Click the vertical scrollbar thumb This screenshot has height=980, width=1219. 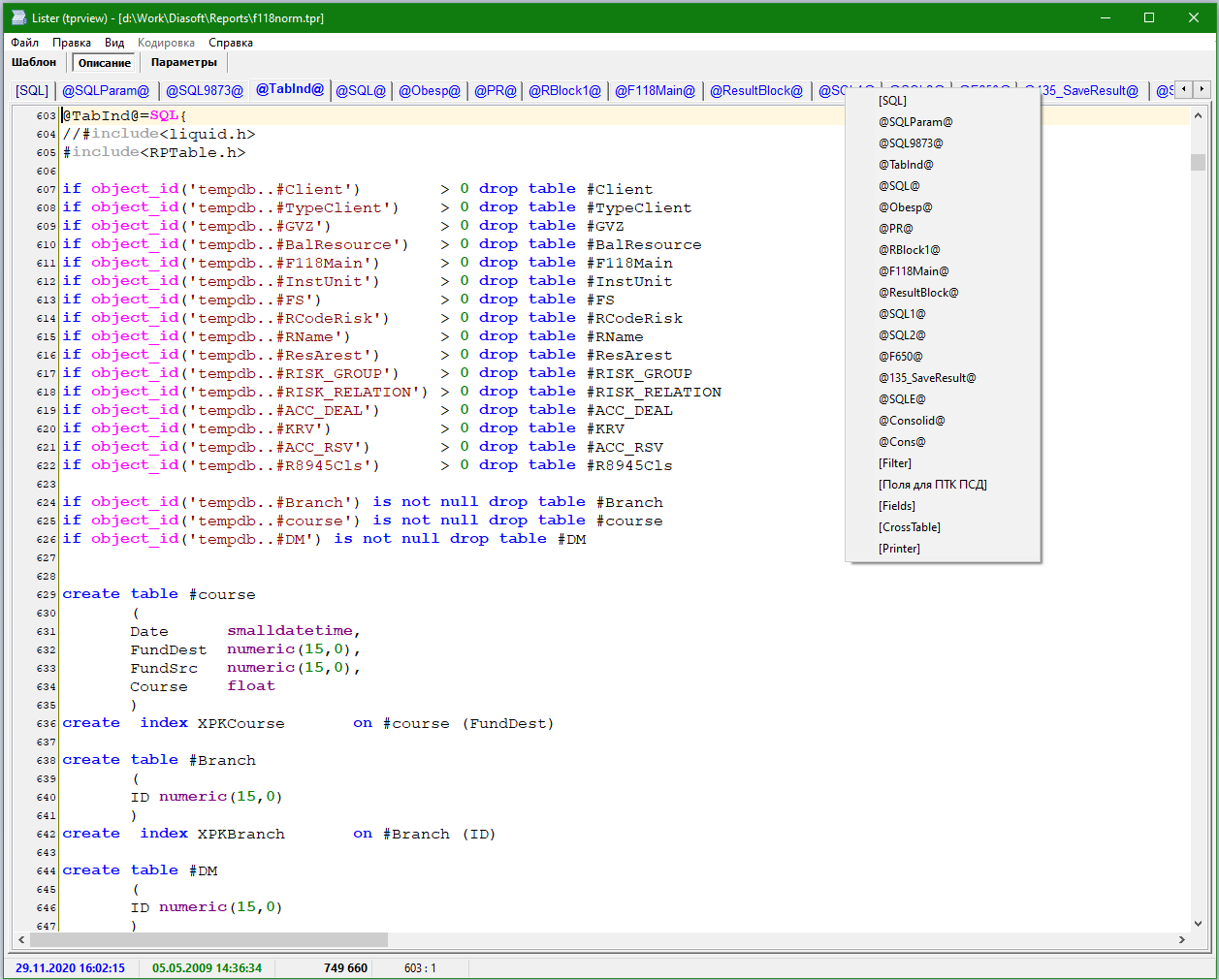tap(1198, 162)
